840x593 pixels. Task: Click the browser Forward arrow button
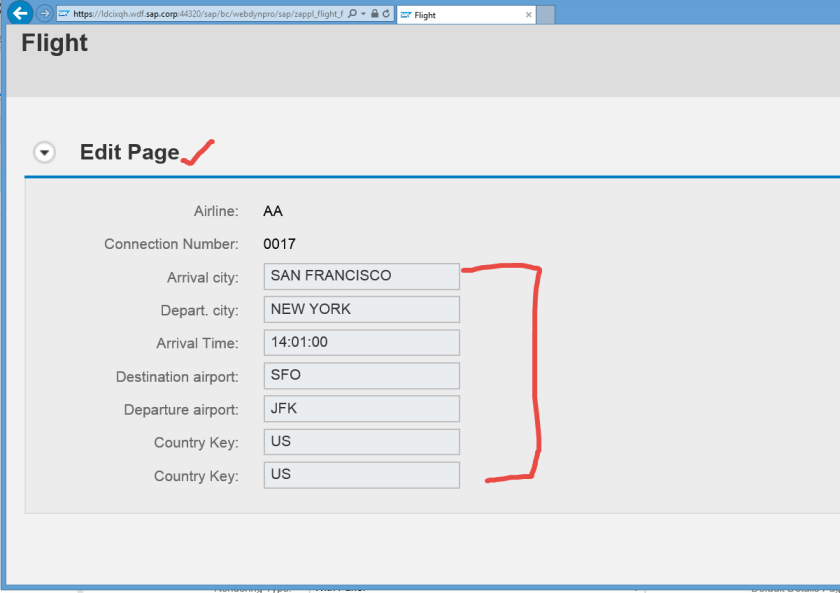coord(45,14)
